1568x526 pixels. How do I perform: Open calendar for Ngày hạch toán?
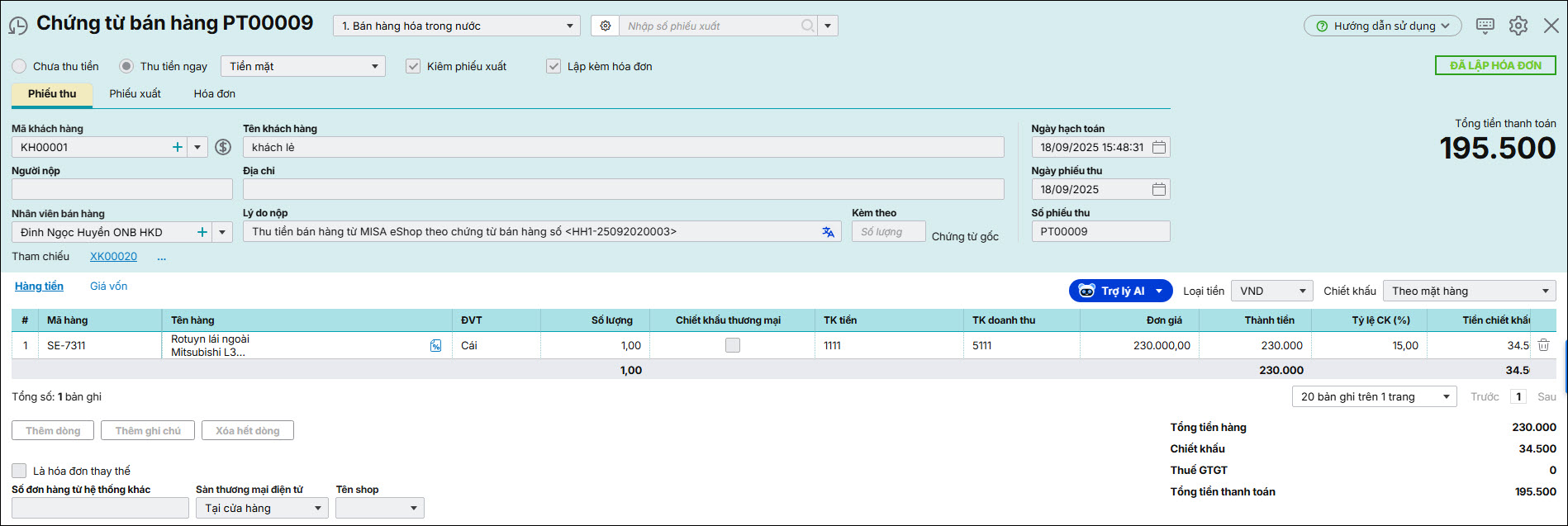pos(1159,148)
